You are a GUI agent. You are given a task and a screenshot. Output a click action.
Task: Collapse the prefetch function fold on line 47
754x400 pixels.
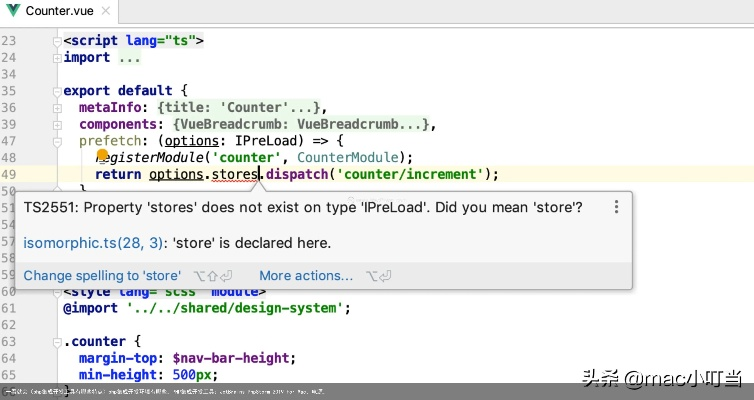(x=56, y=141)
